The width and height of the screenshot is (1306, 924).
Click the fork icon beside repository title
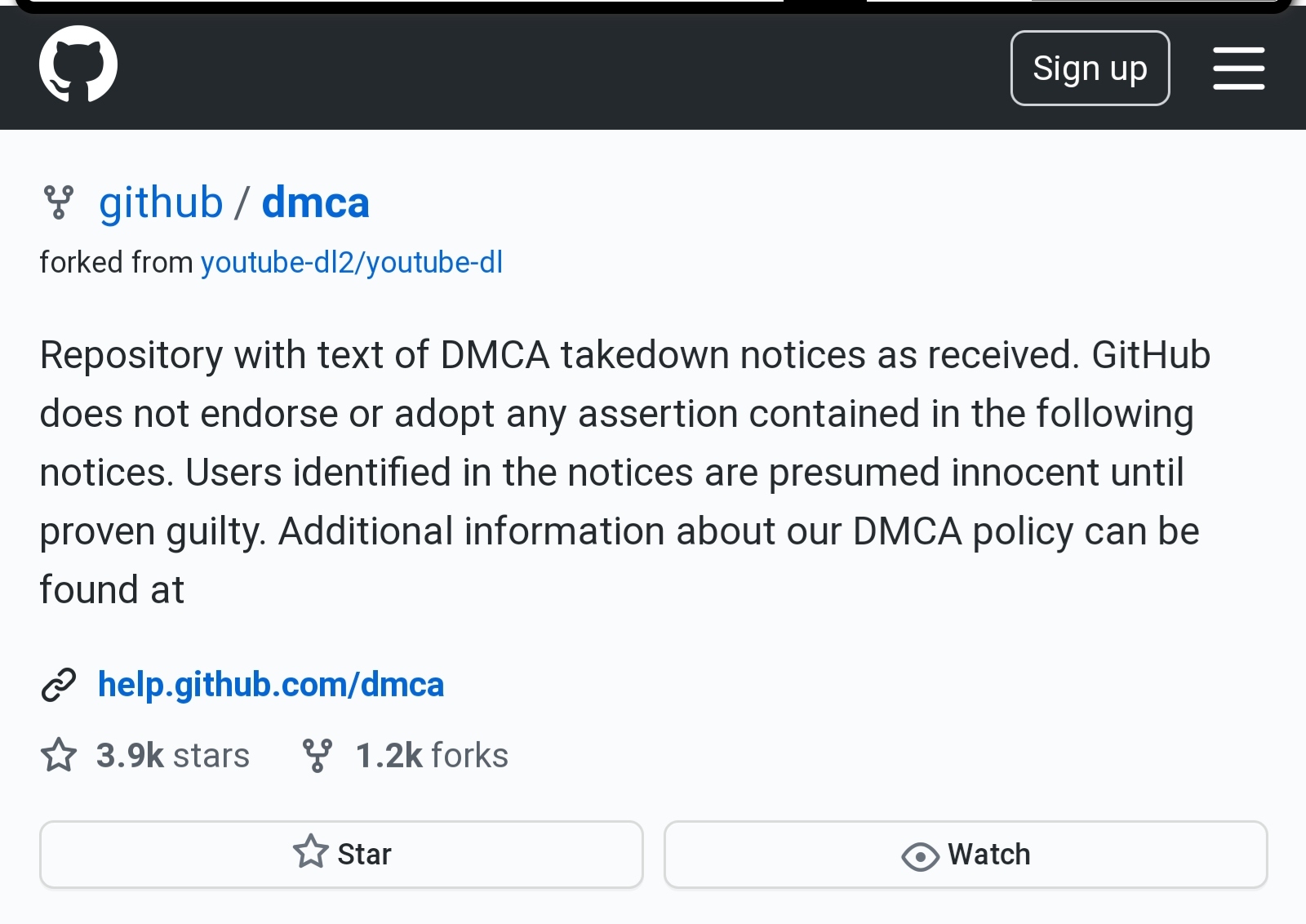[x=58, y=202]
